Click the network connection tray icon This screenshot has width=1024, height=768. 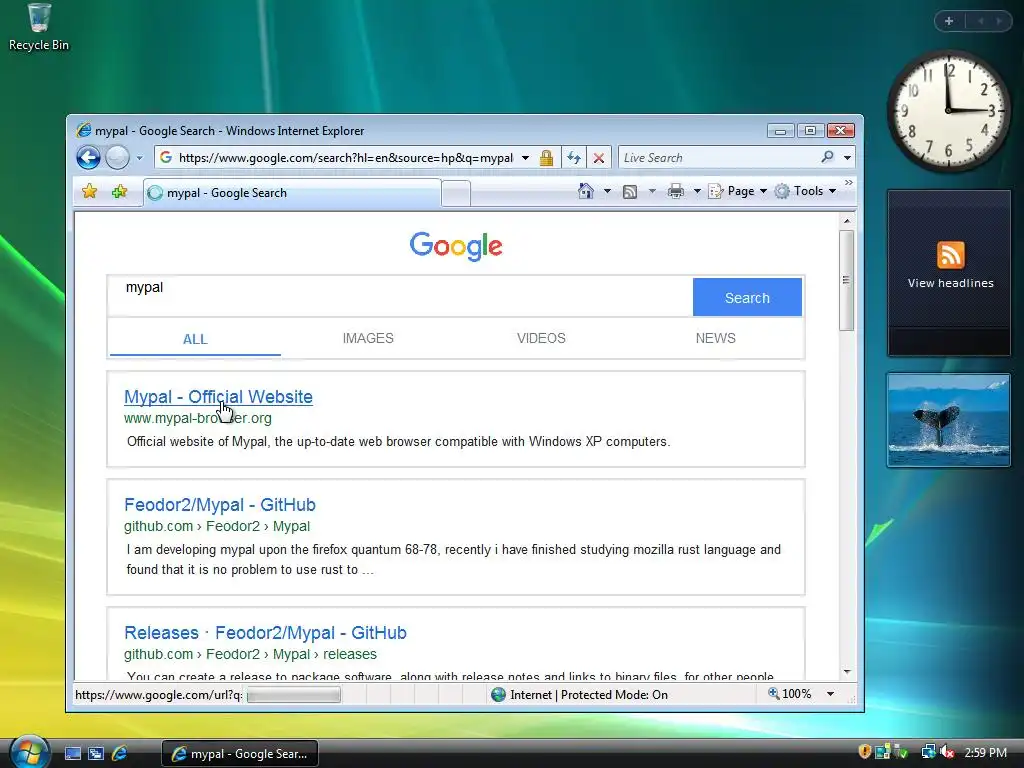pyautogui.click(x=928, y=752)
